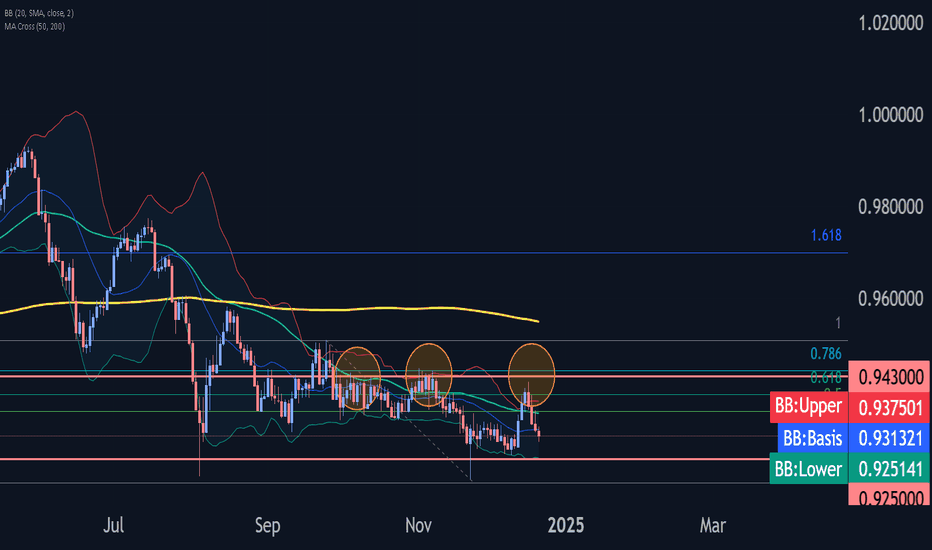Select the blue 1.618 horizontal Fibonacci line
932x550 pixels.
tap(424, 253)
